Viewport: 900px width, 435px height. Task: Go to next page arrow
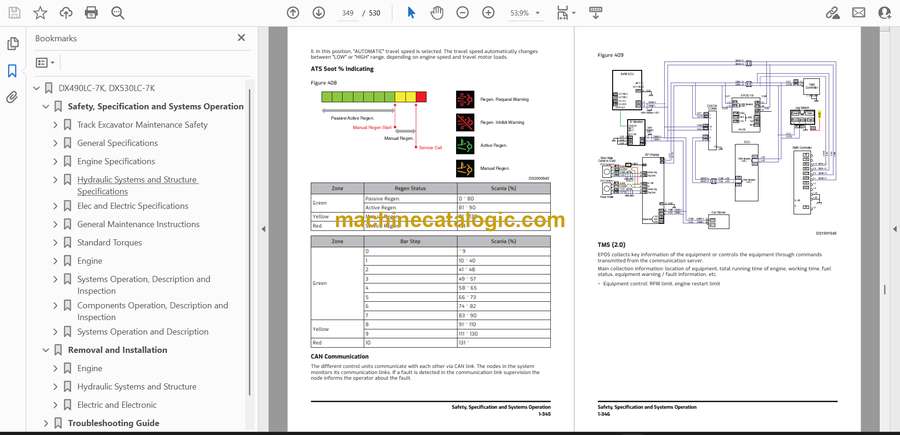(x=319, y=13)
